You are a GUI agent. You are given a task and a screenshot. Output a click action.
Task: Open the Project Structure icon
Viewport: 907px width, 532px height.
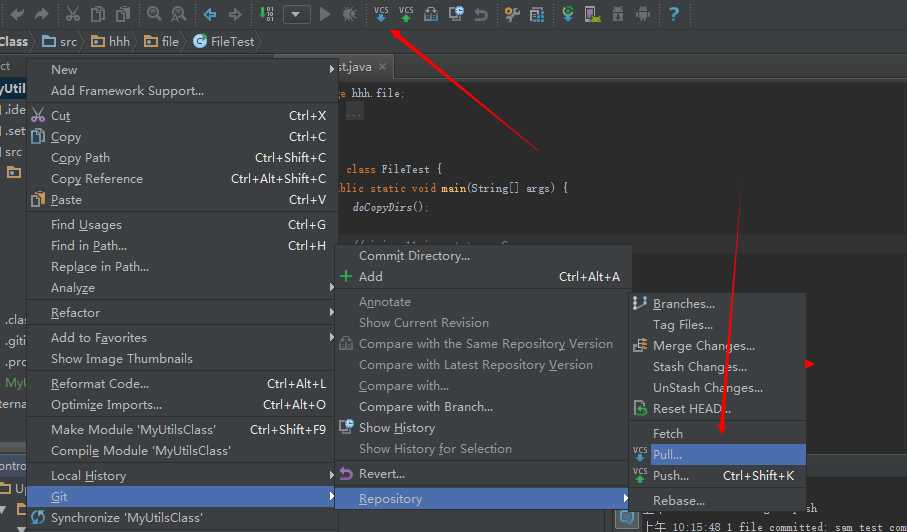[537, 14]
